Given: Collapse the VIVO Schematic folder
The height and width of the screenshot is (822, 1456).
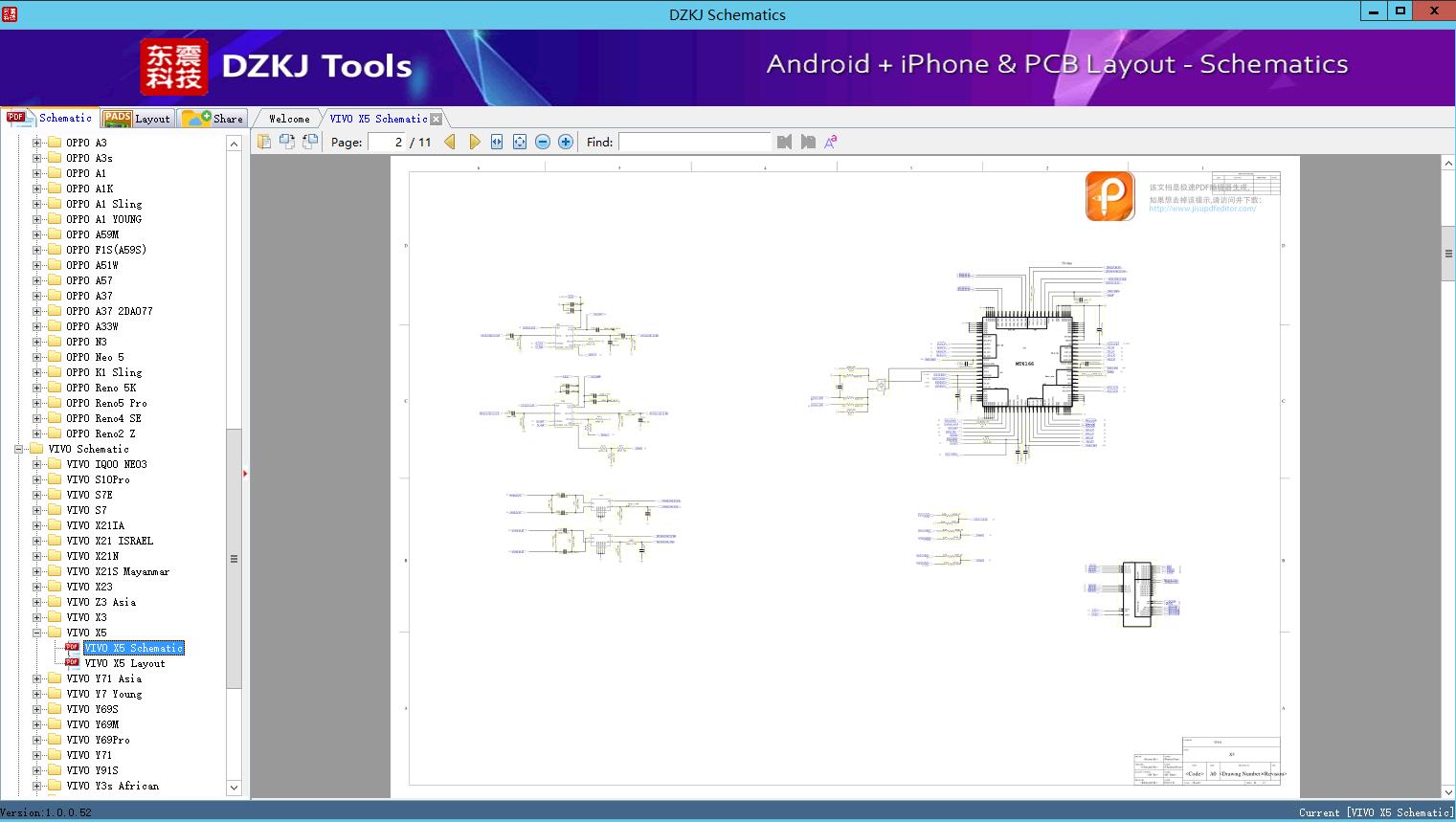Looking at the screenshot, I should point(18,449).
